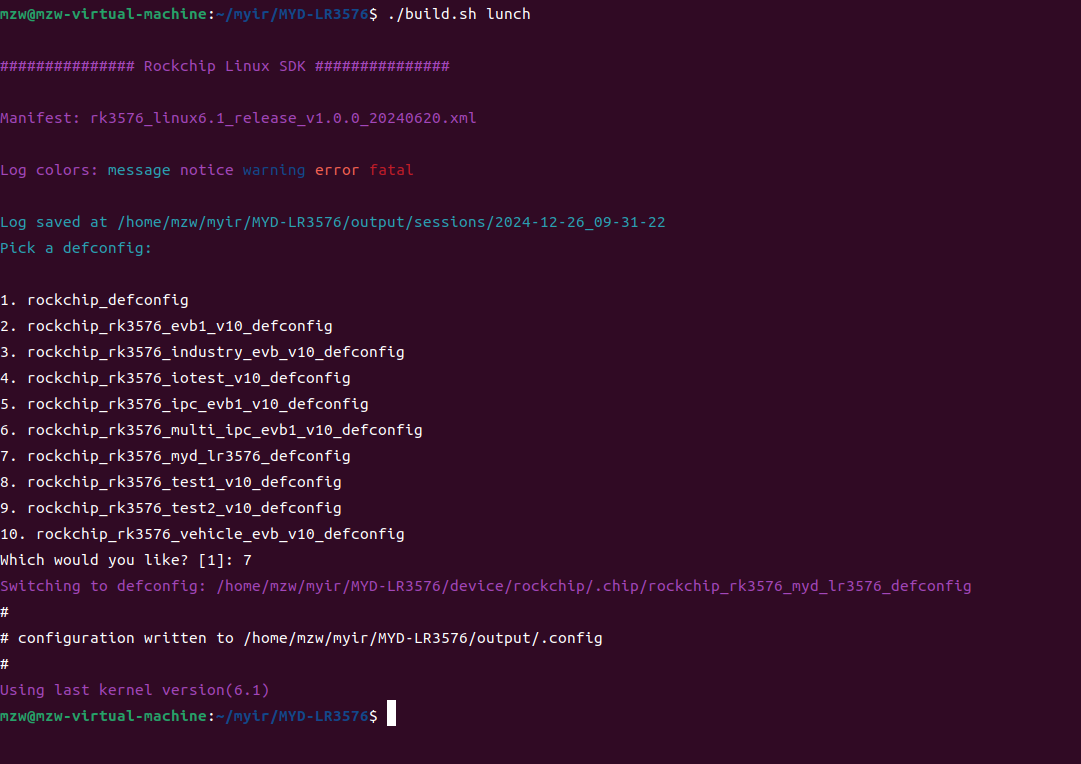Click the blue 'warning' log color word

pyautogui.click(x=274, y=170)
